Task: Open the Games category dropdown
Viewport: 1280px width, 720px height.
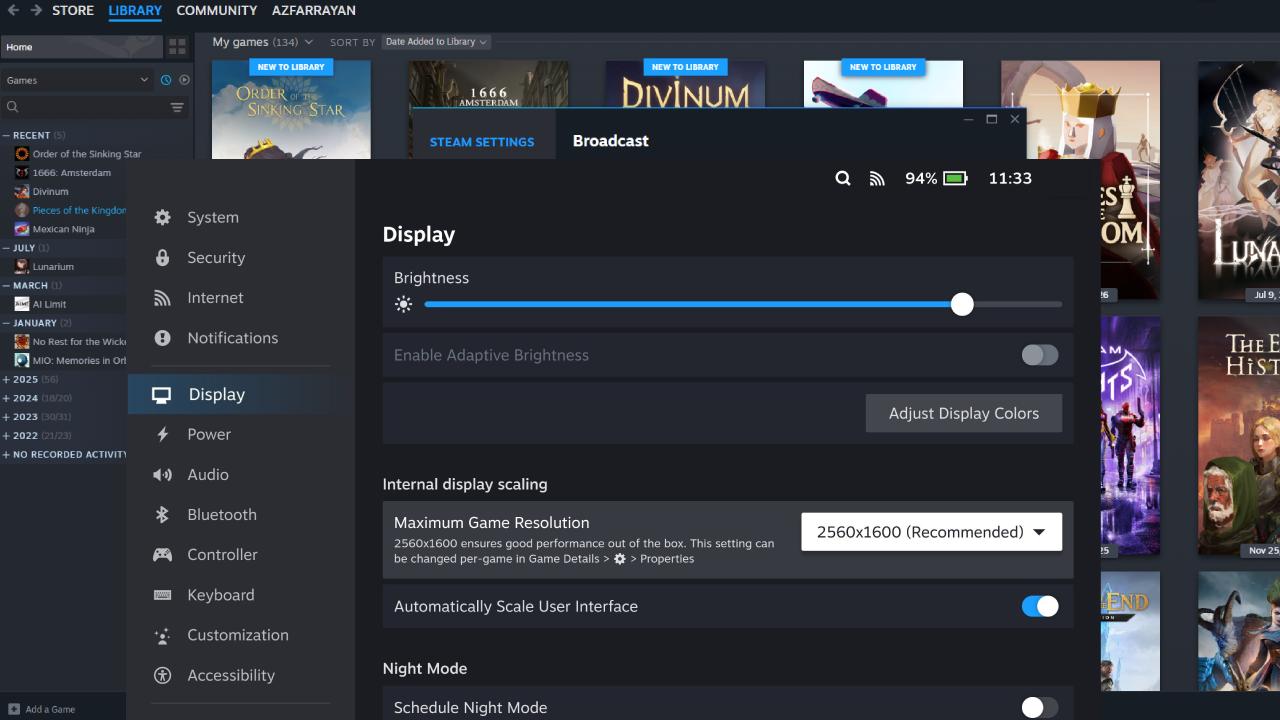Action: (x=76, y=80)
